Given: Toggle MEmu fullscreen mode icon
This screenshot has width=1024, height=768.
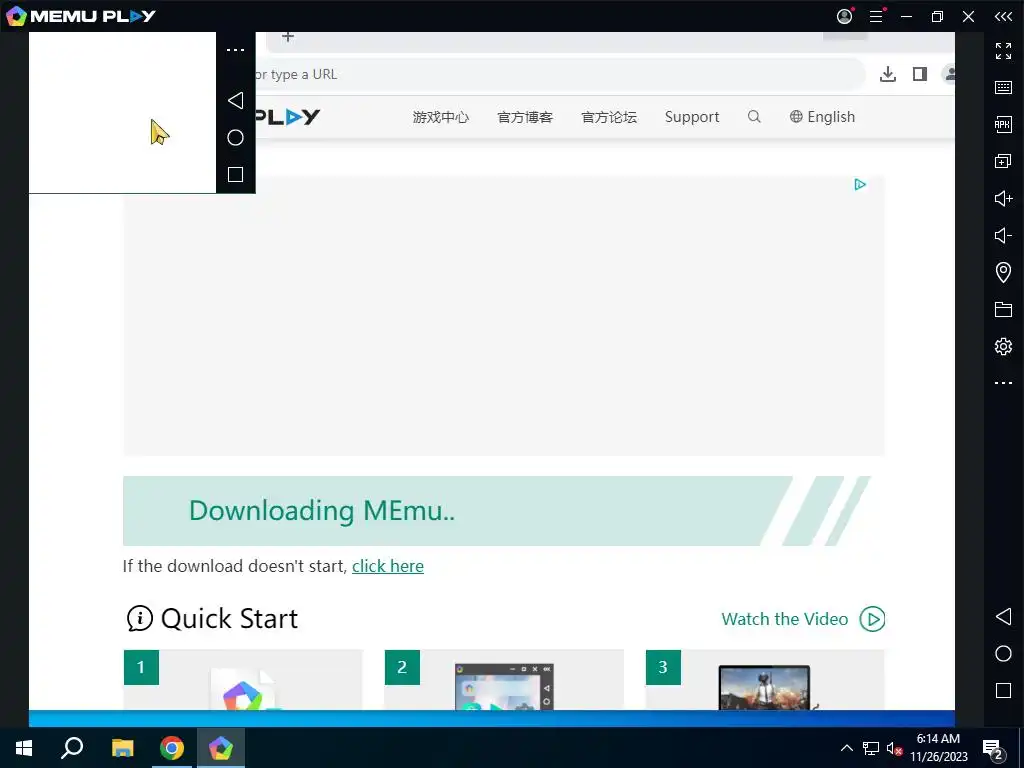Looking at the screenshot, I should (x=1003, y=50).
